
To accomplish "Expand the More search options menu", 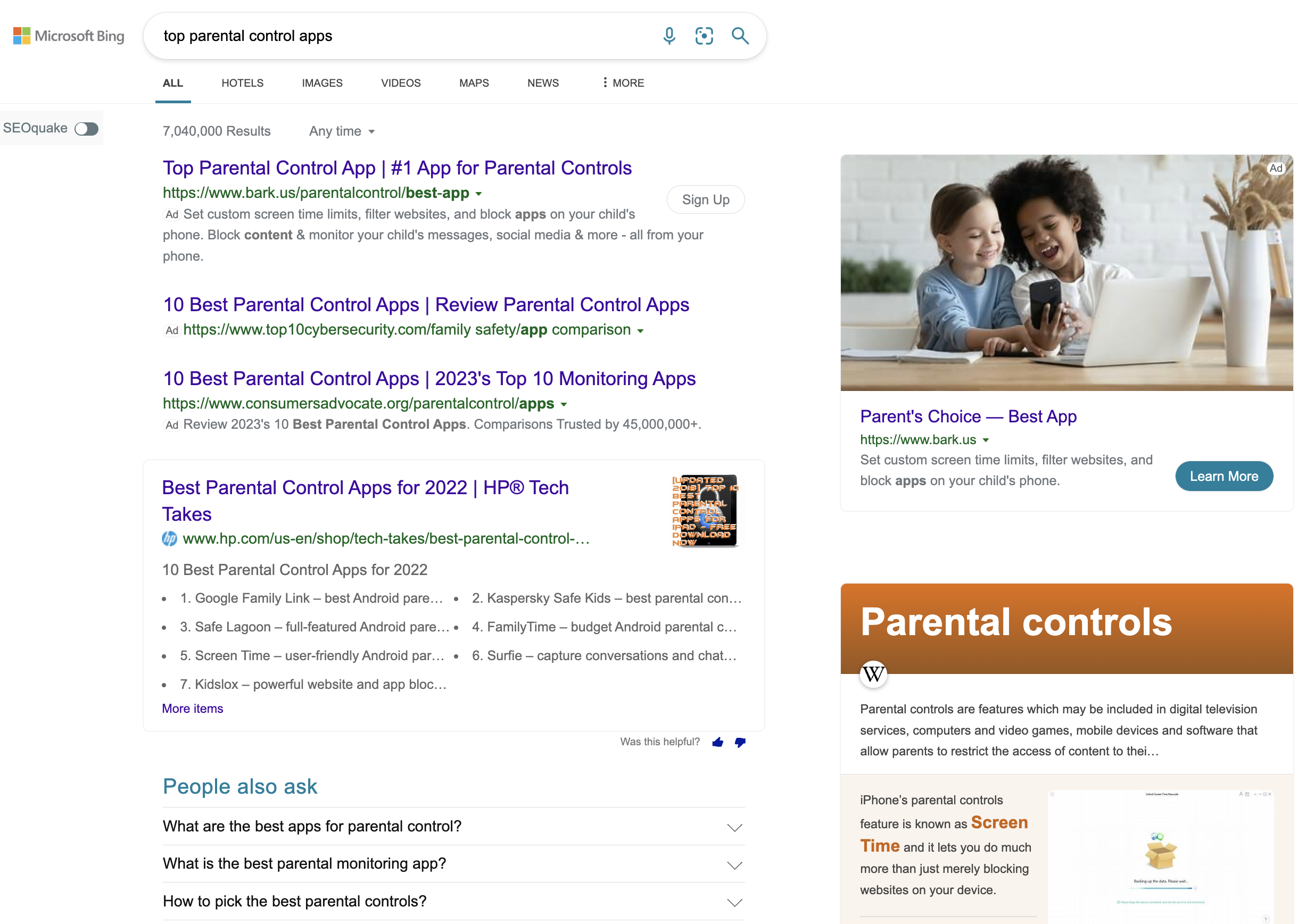I will pos(622,83).
